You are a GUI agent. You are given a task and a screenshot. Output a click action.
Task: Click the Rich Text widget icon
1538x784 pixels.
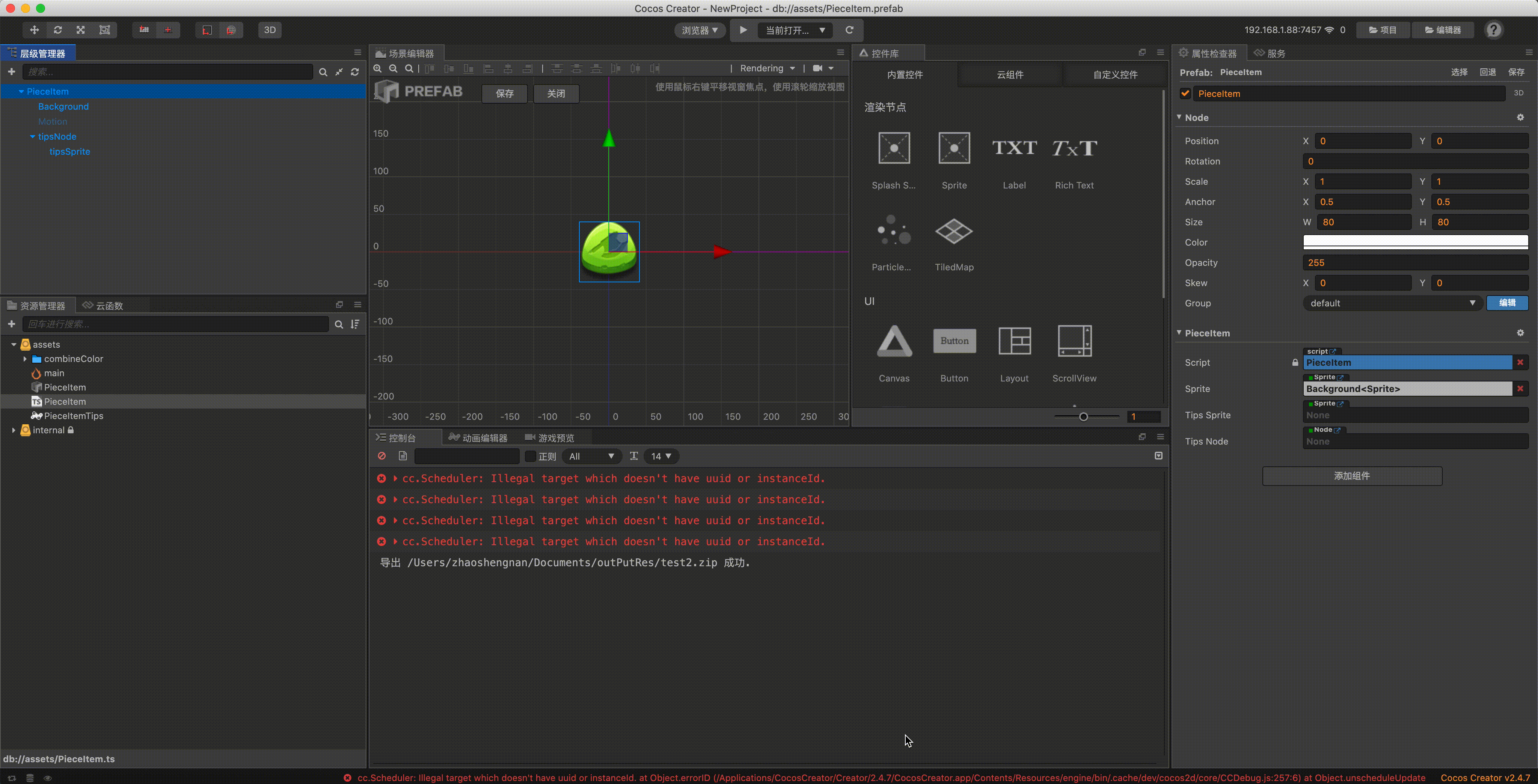point(1074,148)
